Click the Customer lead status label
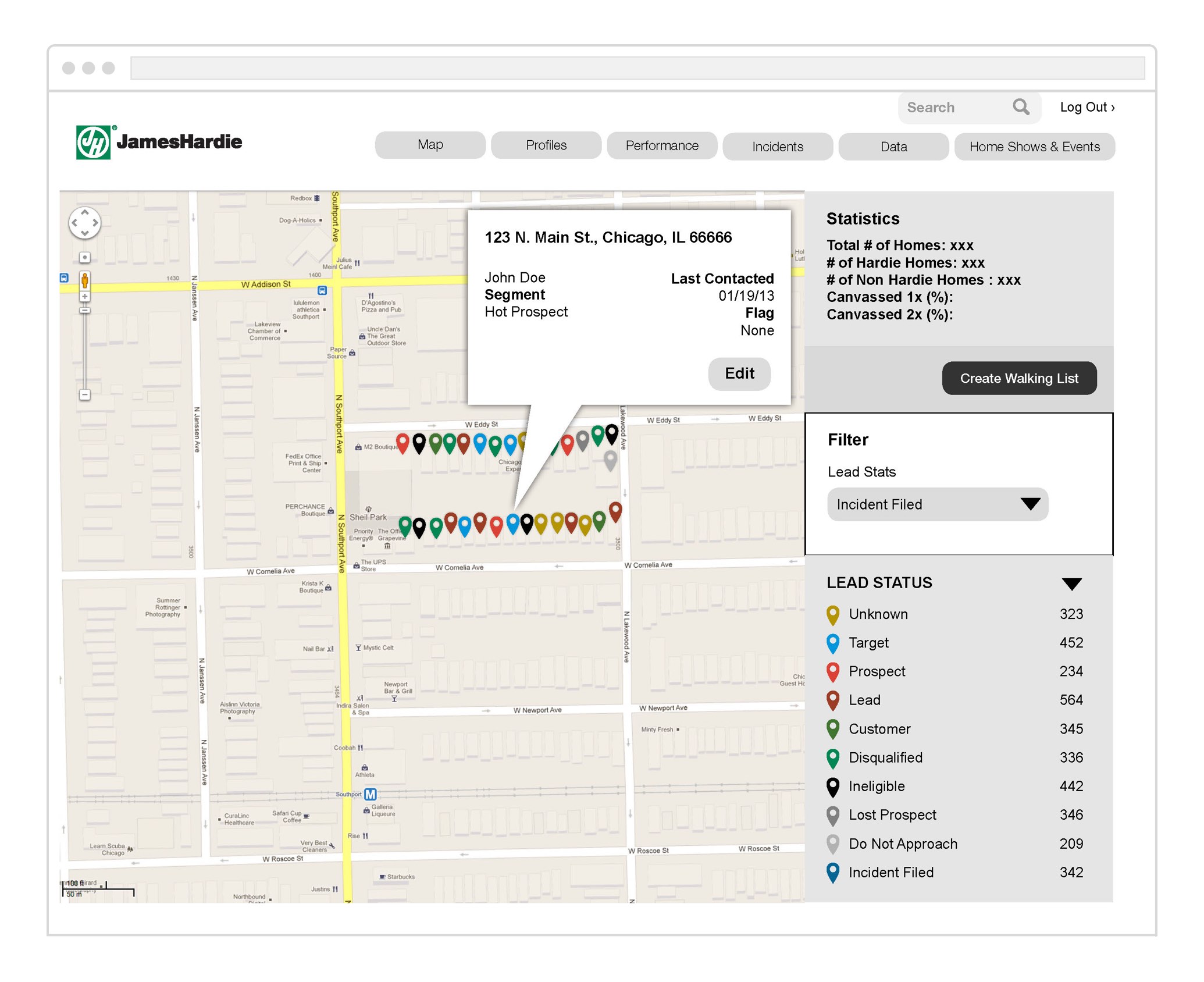 pos(879,729)
